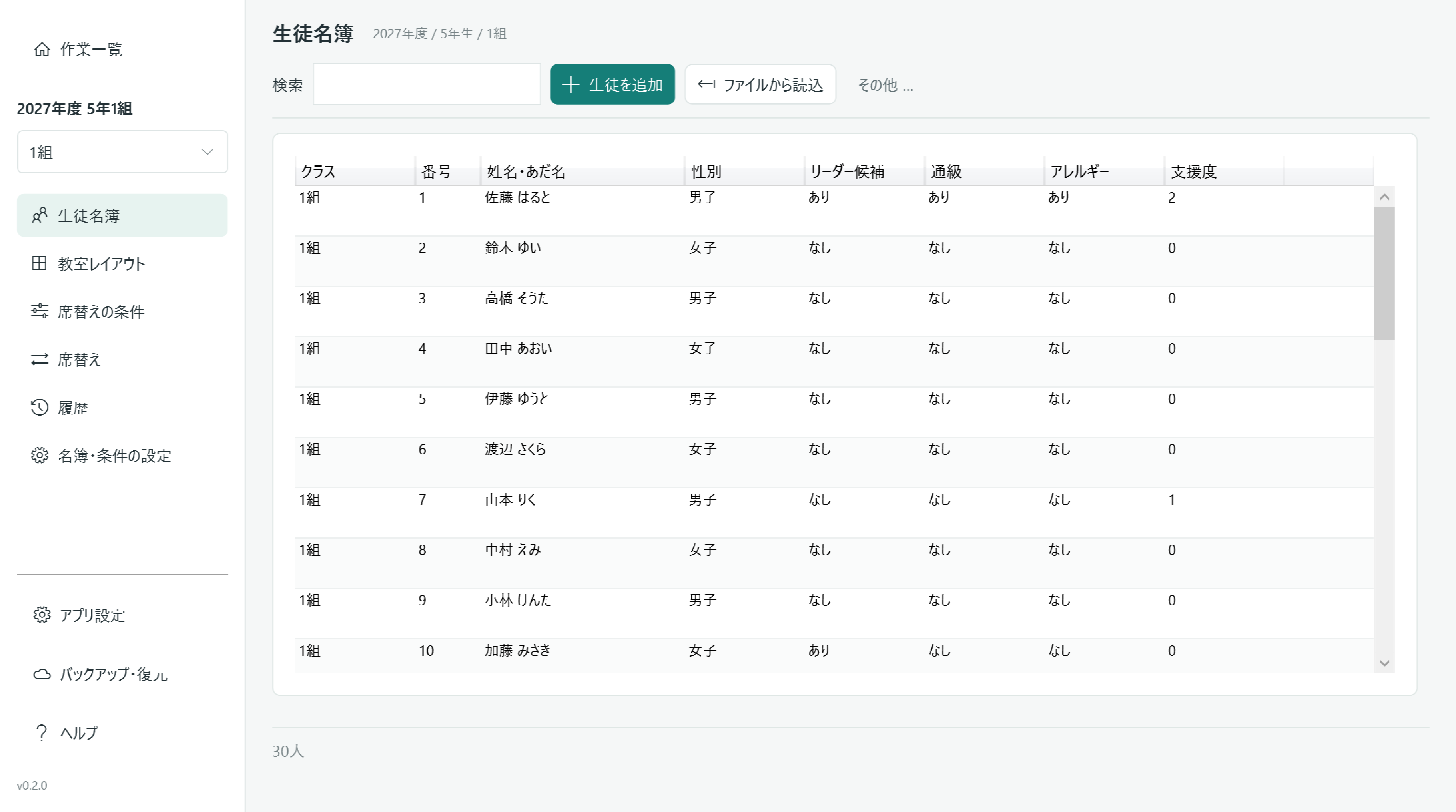Click the gear icon for 名簿・条件の設定
Viewport: 1456px width, 812px height.
coord(40,456)
